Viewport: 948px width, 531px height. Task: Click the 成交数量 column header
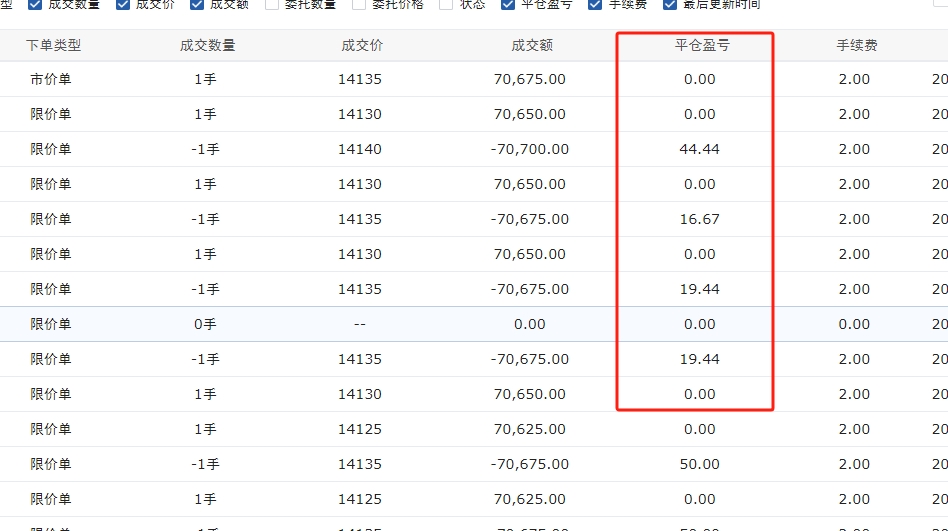coord(207,45)
